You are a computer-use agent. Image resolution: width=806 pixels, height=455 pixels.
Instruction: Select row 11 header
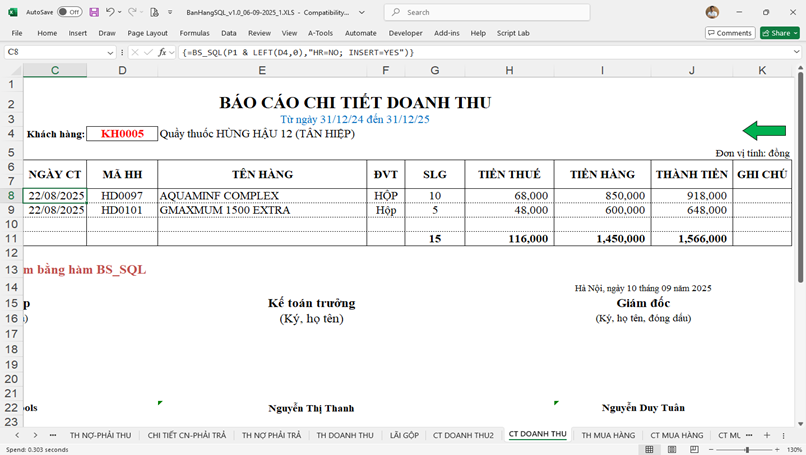[x=12, y=239]
